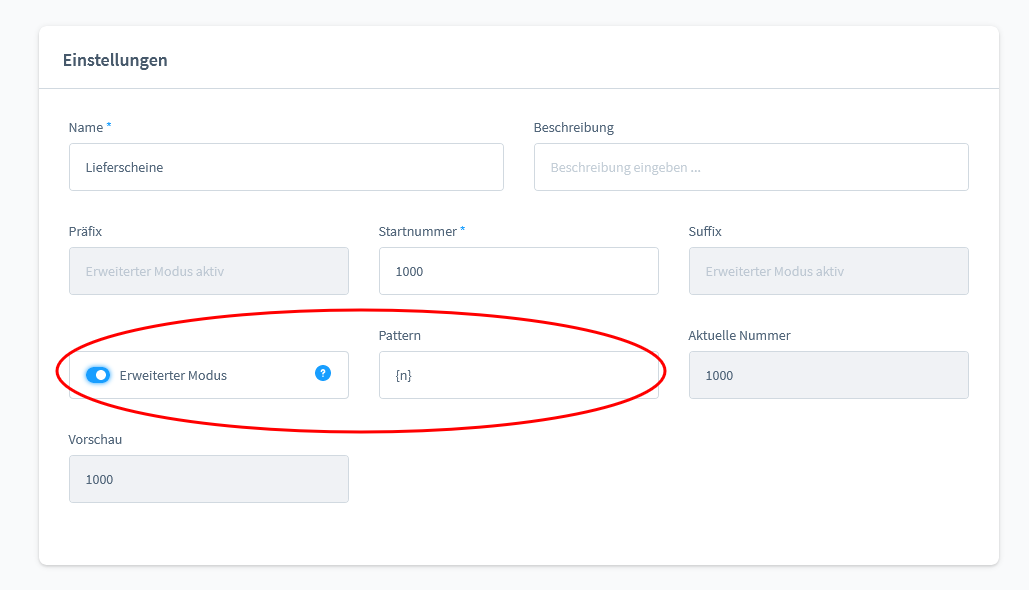Click the Name field label
Viewport: 1029px width, 590px height.
tap(86, 127)
